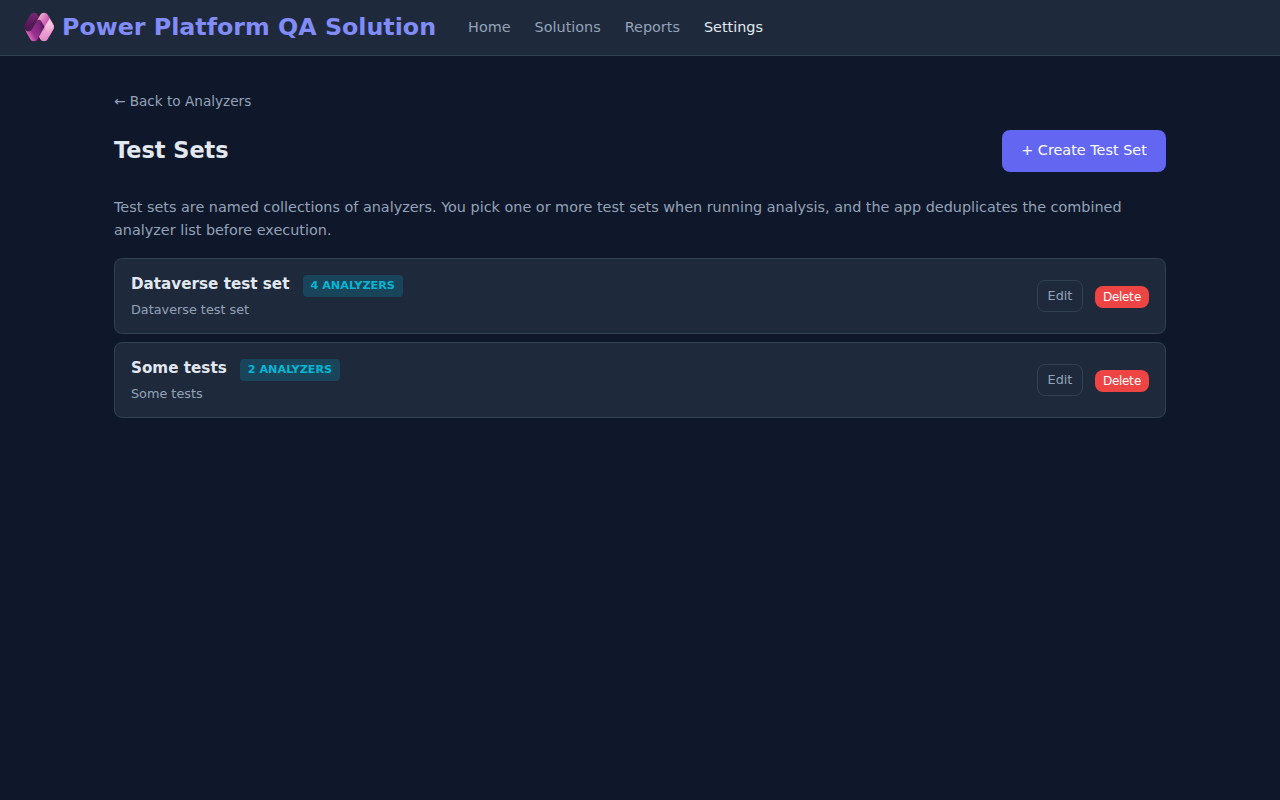
Task: Select Settings in the top navigation
Action: pyautogui.click(x=733, y=27)
